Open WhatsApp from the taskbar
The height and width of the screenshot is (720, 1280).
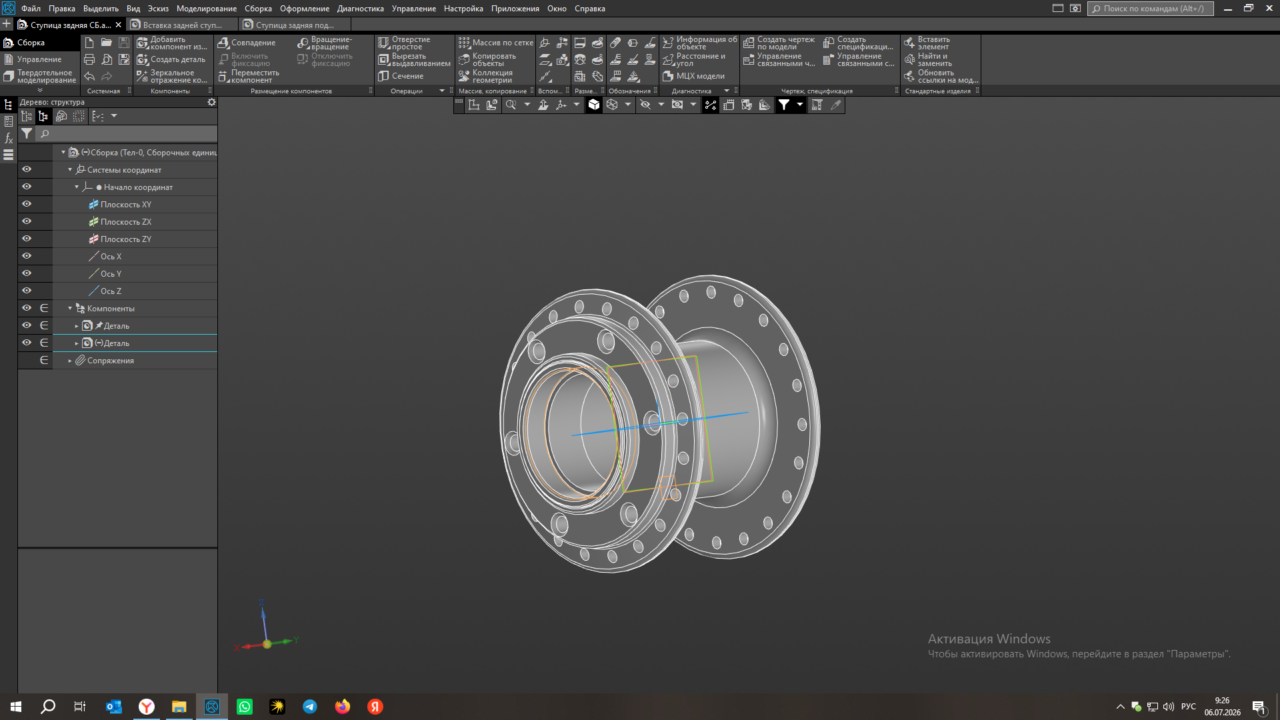tap(245, 706)
